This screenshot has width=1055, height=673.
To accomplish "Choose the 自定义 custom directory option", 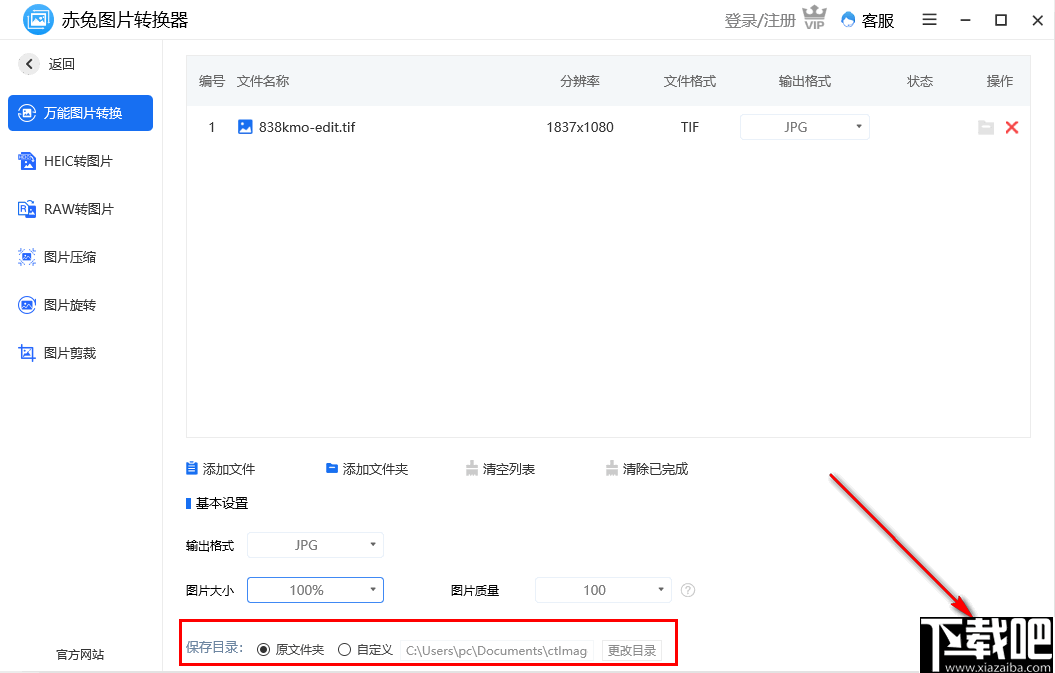I will (344, 649).
